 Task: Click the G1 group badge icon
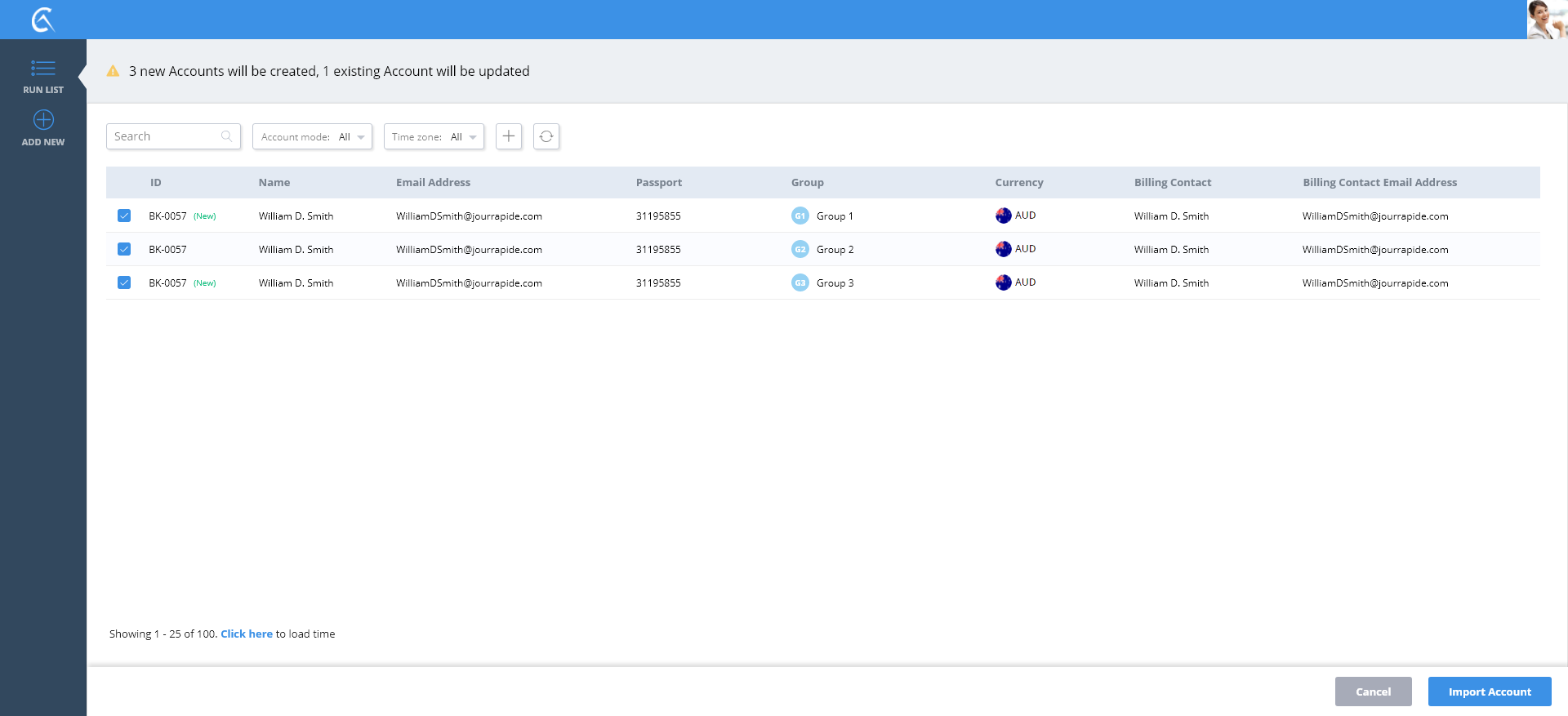coord(800,216)
